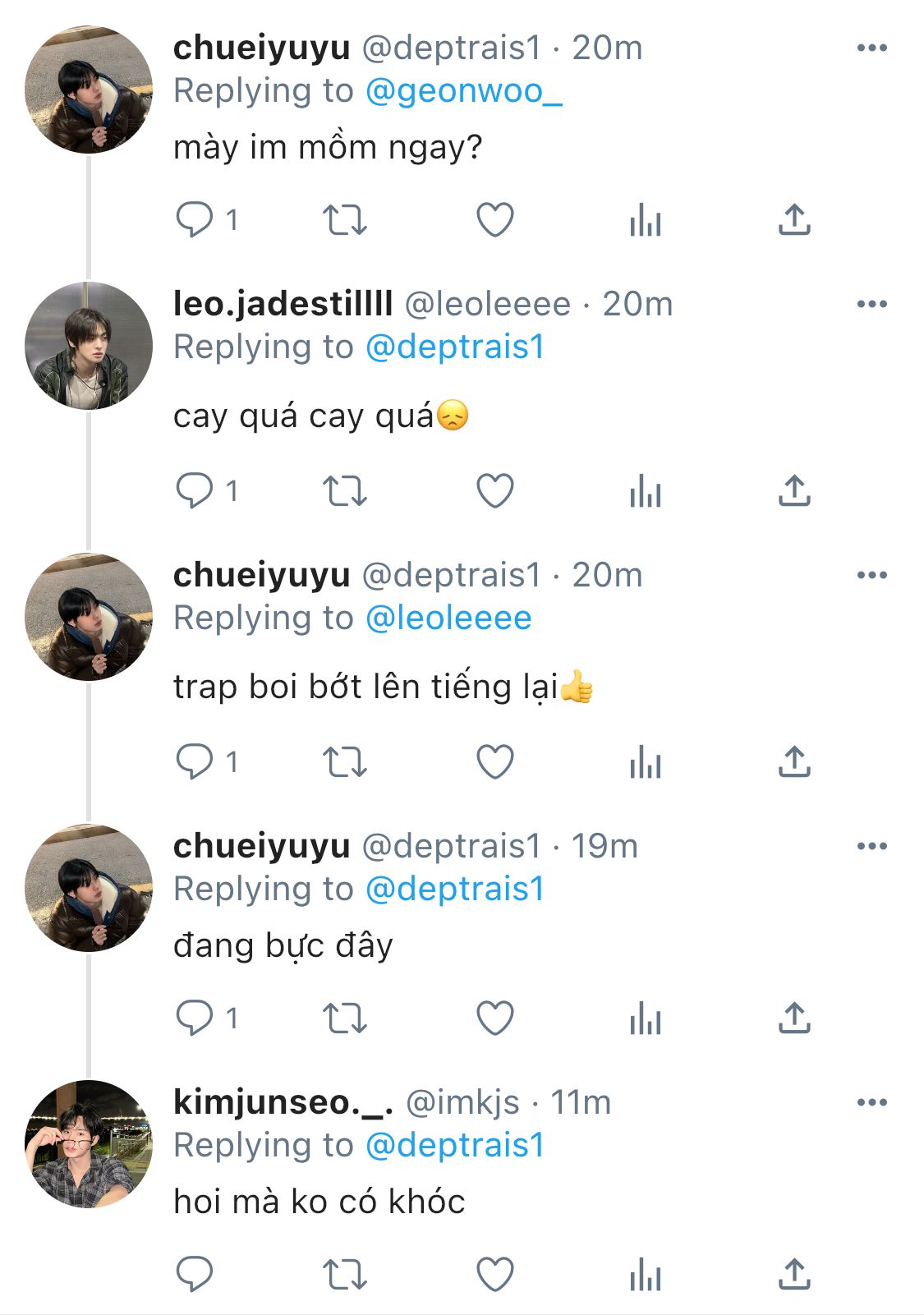Image resolution: width=924 pixels, height=1315 pixels.
Task: Like kimjunseo's "hoi mà ko có khóc" tweet
Action: 495,1275
